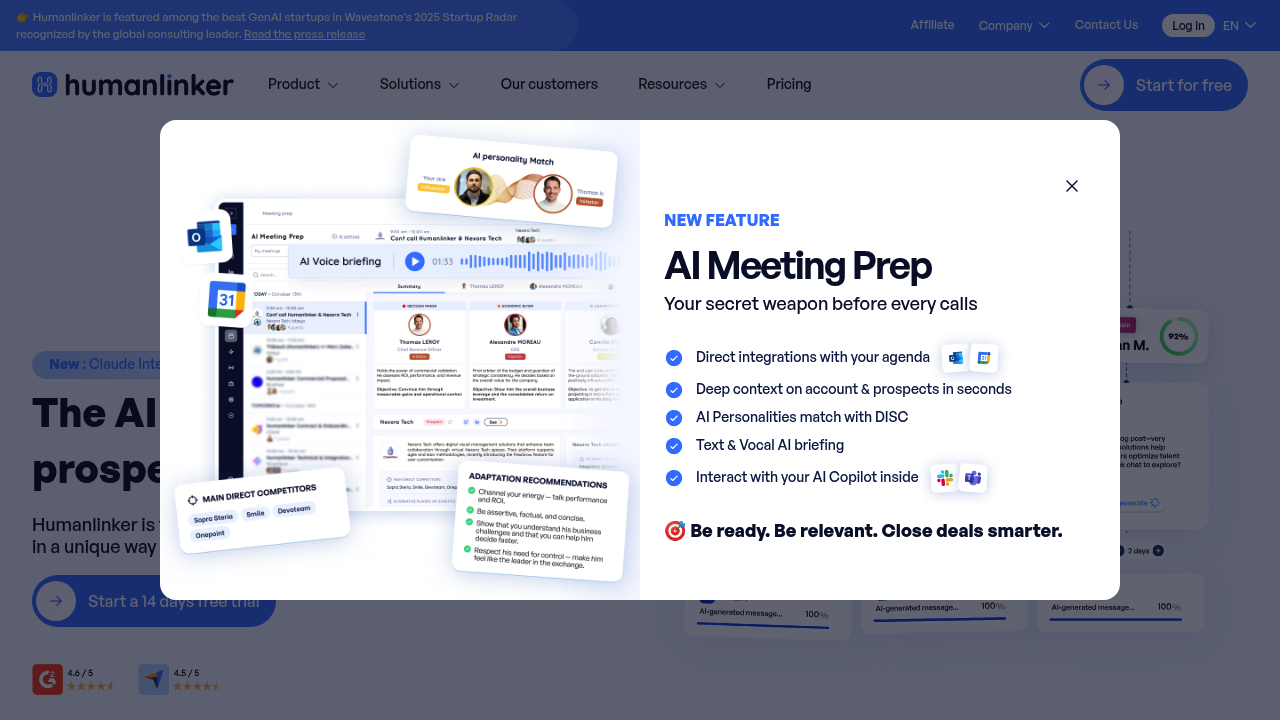Click the checkmark beside 'Interact with your AI Copilot inside'
The image size is (1280, 720).
coord(674,478)
